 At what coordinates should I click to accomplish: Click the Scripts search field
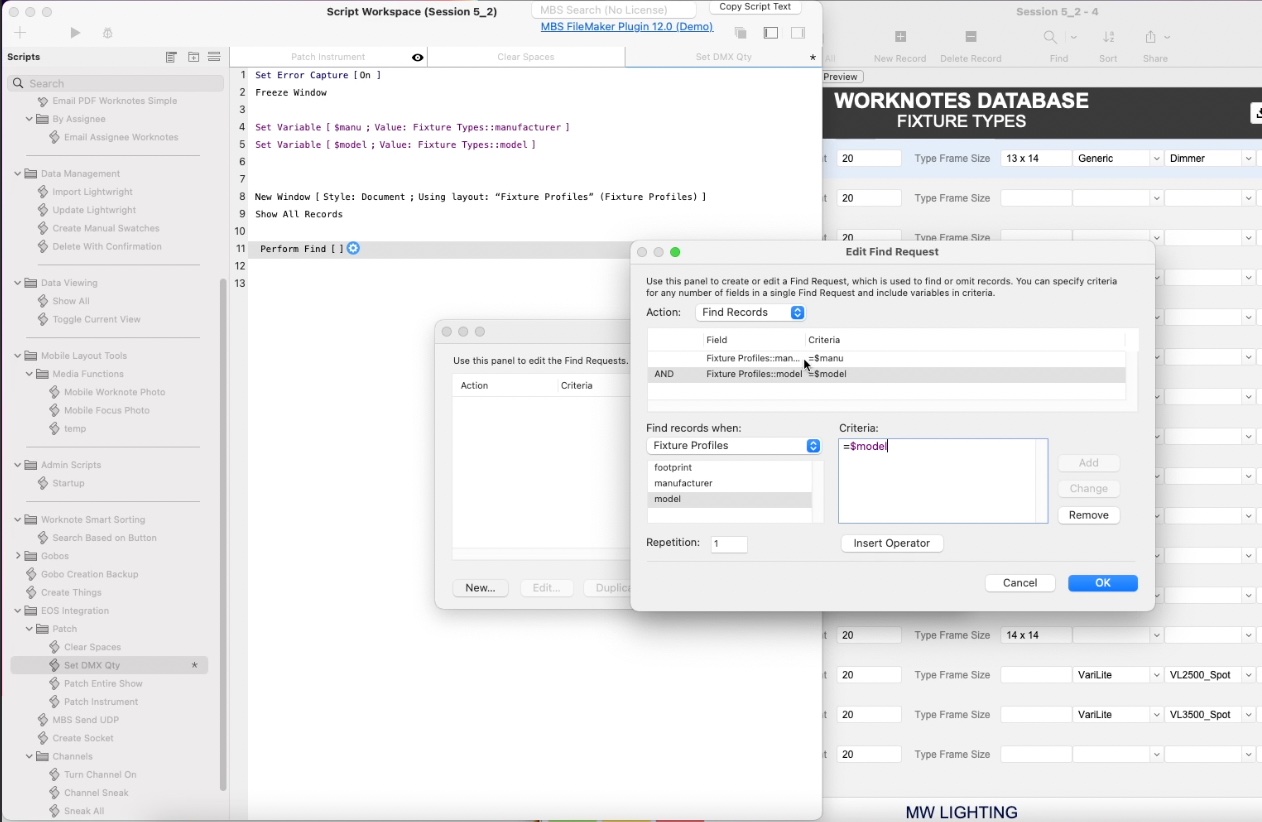point(116,83)
